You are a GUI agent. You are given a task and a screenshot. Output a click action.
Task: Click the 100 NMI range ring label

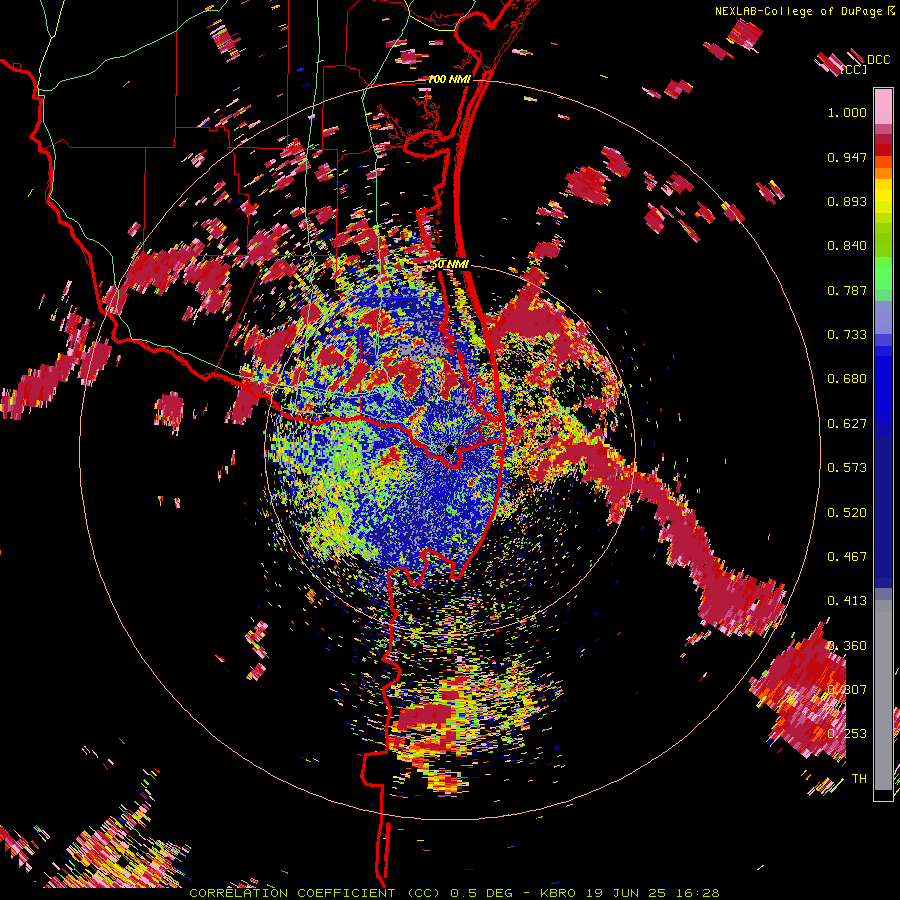pos(449,79)
